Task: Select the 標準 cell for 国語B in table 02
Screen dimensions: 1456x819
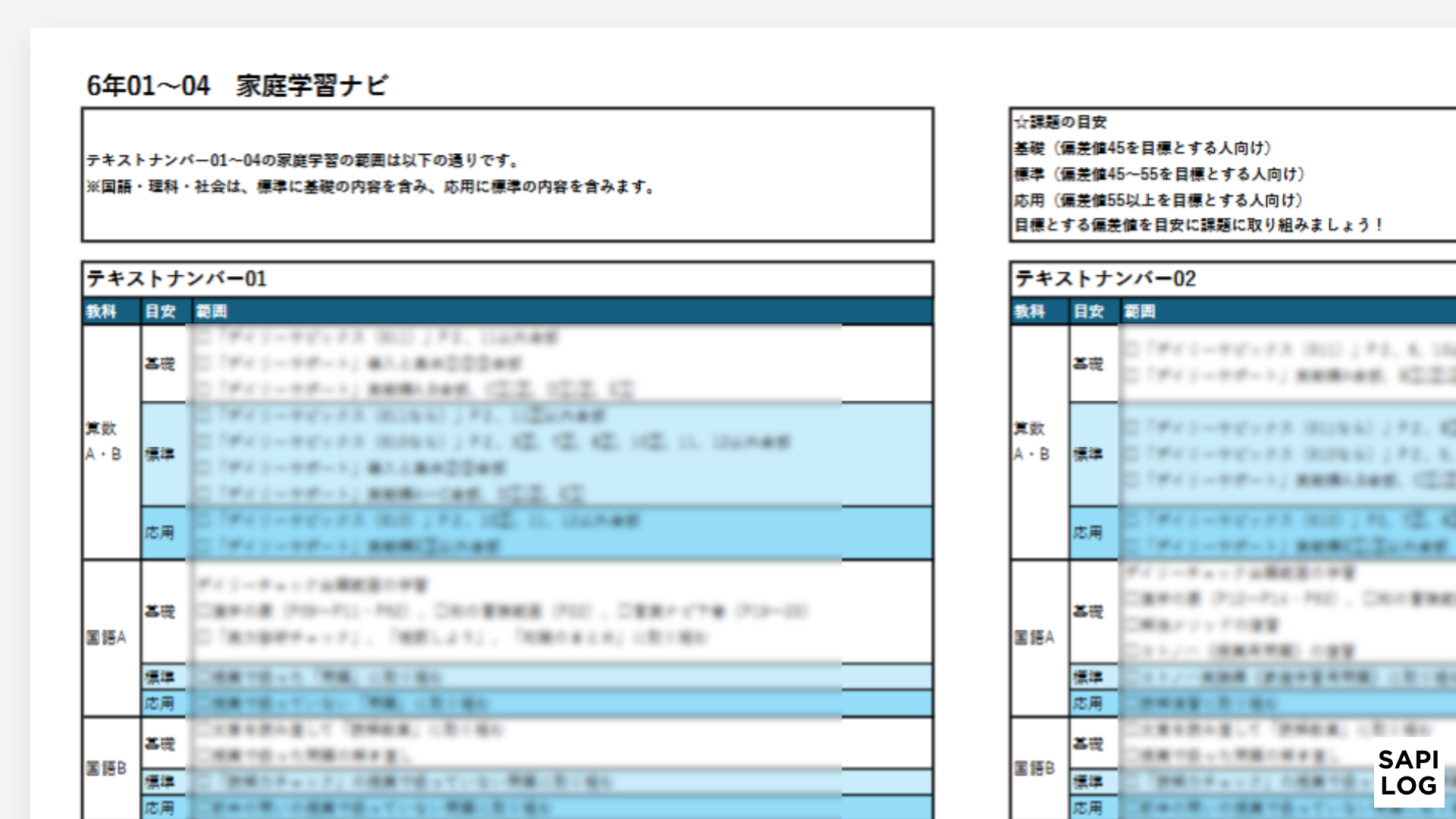Action: point(1089,780)
